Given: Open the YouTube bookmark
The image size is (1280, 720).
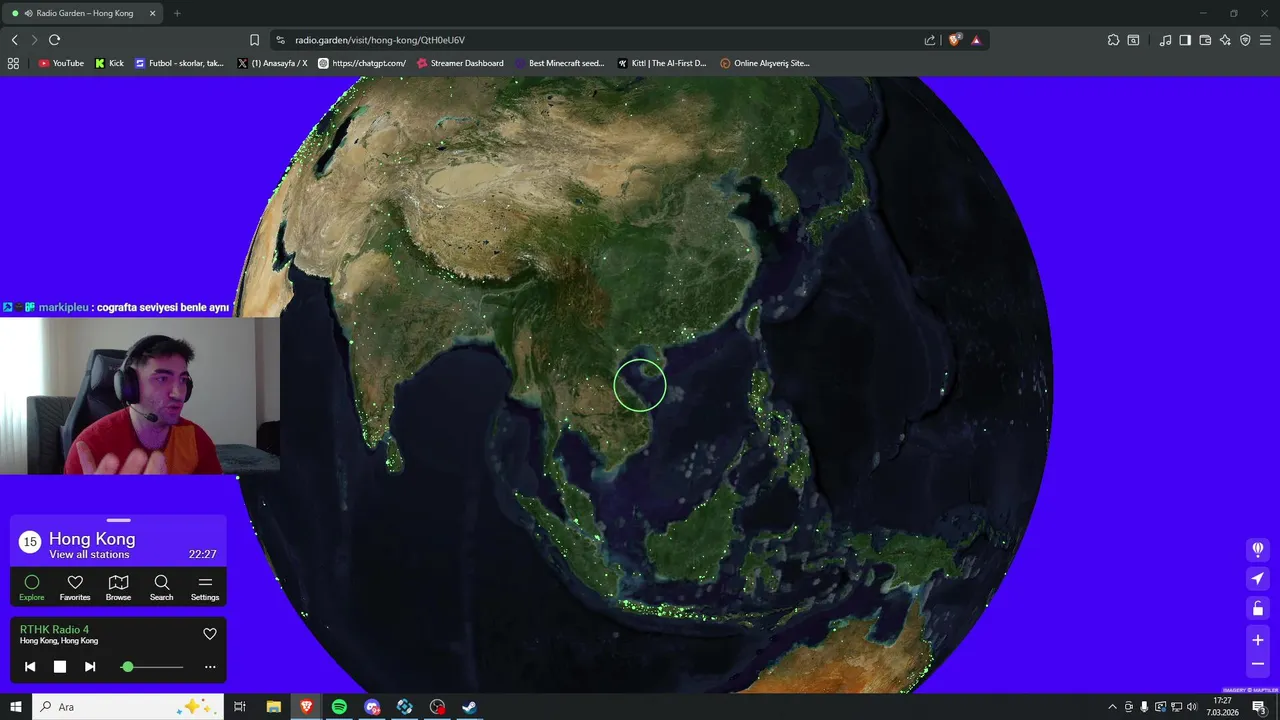Looking at the screenshot, I should [x=61, y=63].
